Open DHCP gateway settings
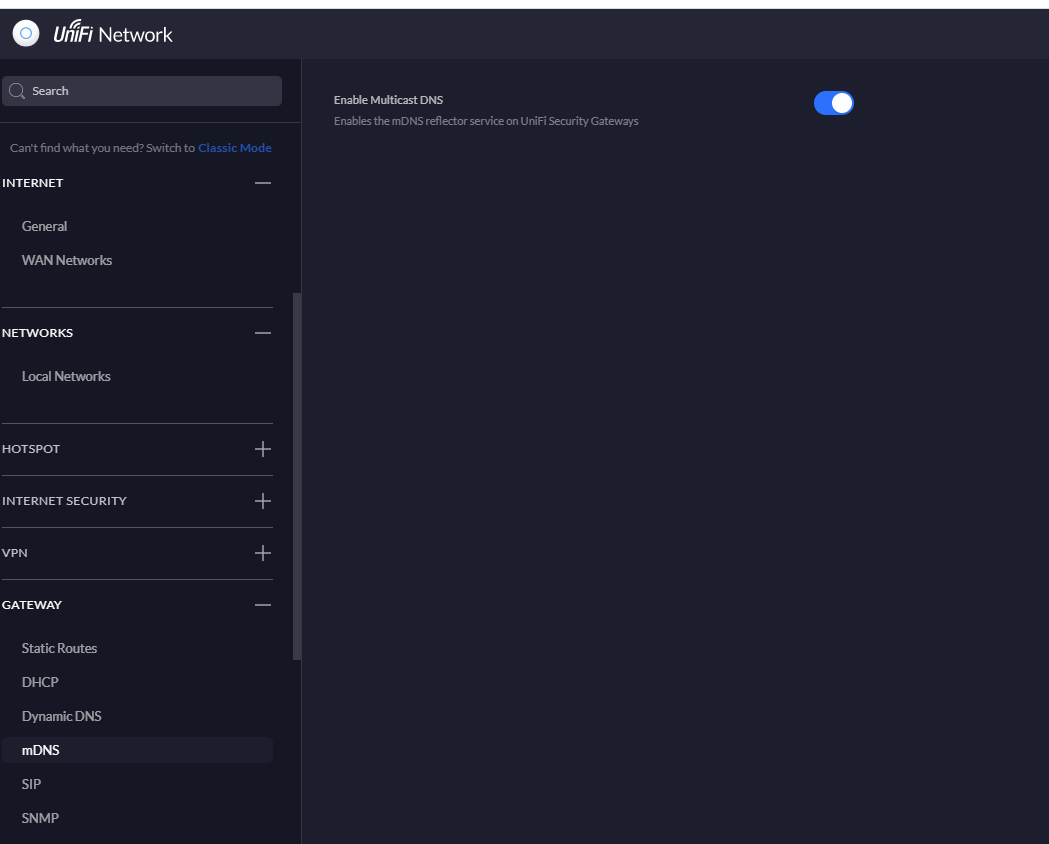 pyautogui.click(x=41, y=683)
